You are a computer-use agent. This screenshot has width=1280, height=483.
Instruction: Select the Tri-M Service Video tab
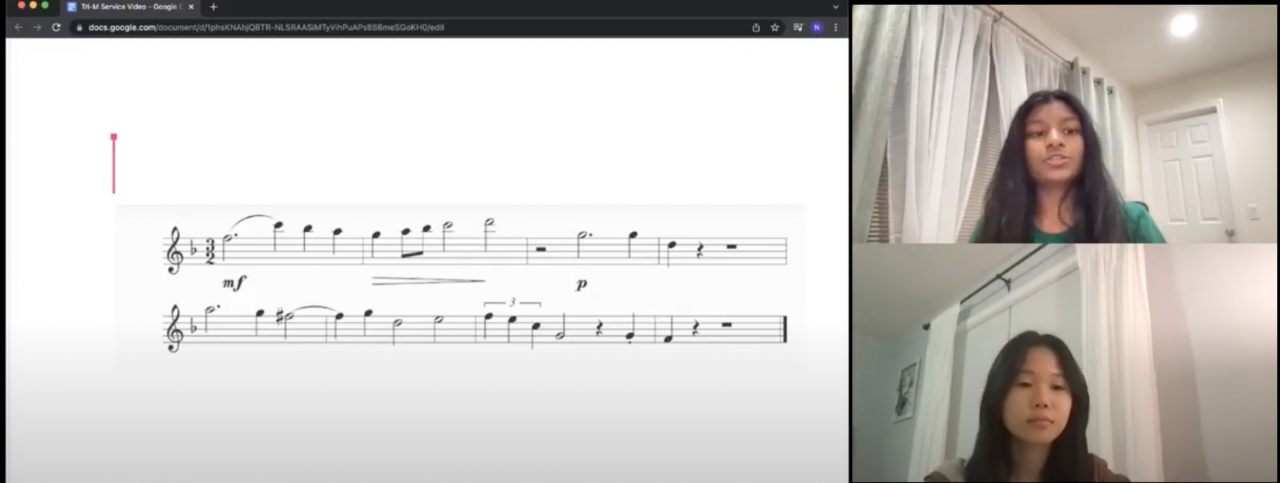(x=130, y=7)
